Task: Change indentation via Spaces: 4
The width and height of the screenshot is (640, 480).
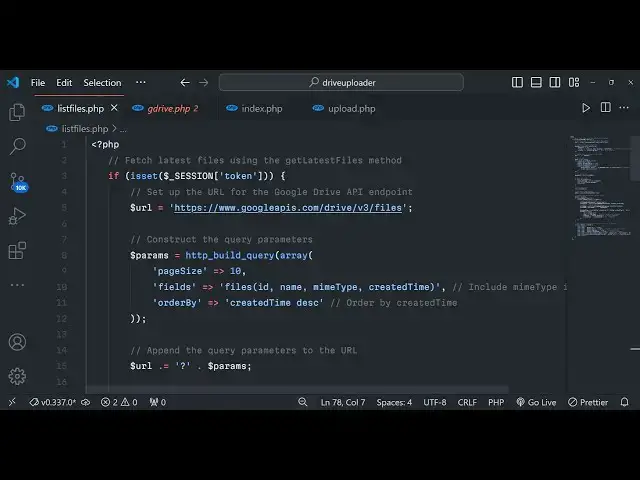Action: [x=394, y=402]
